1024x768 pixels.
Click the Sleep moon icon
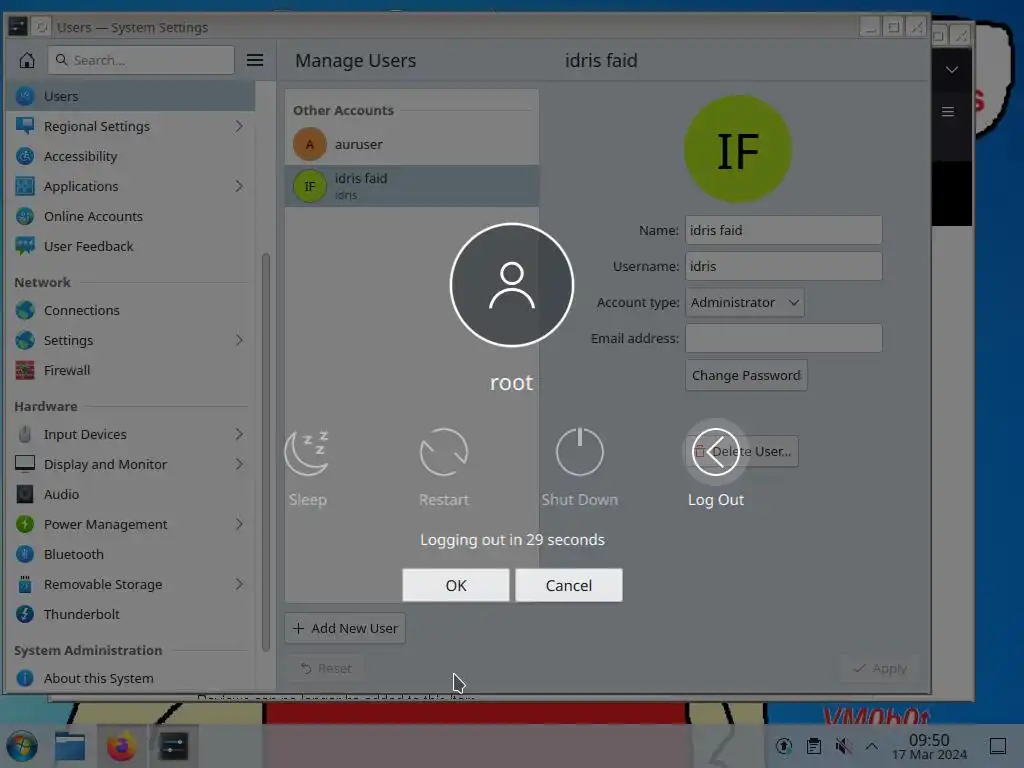pos(308,453)
